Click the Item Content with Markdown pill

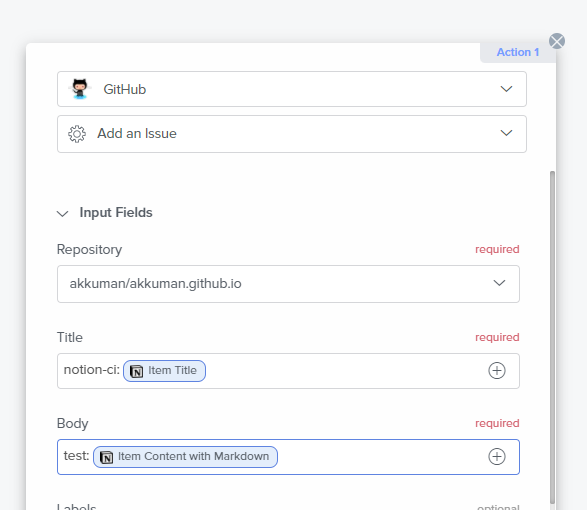click(x=185, y=457)
